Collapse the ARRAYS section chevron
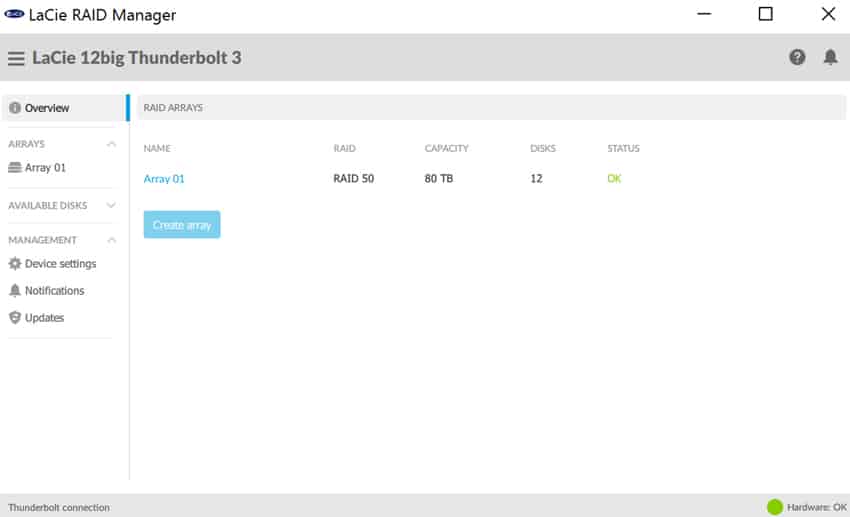Screen dimensions: 850x517 coord(111,144)
